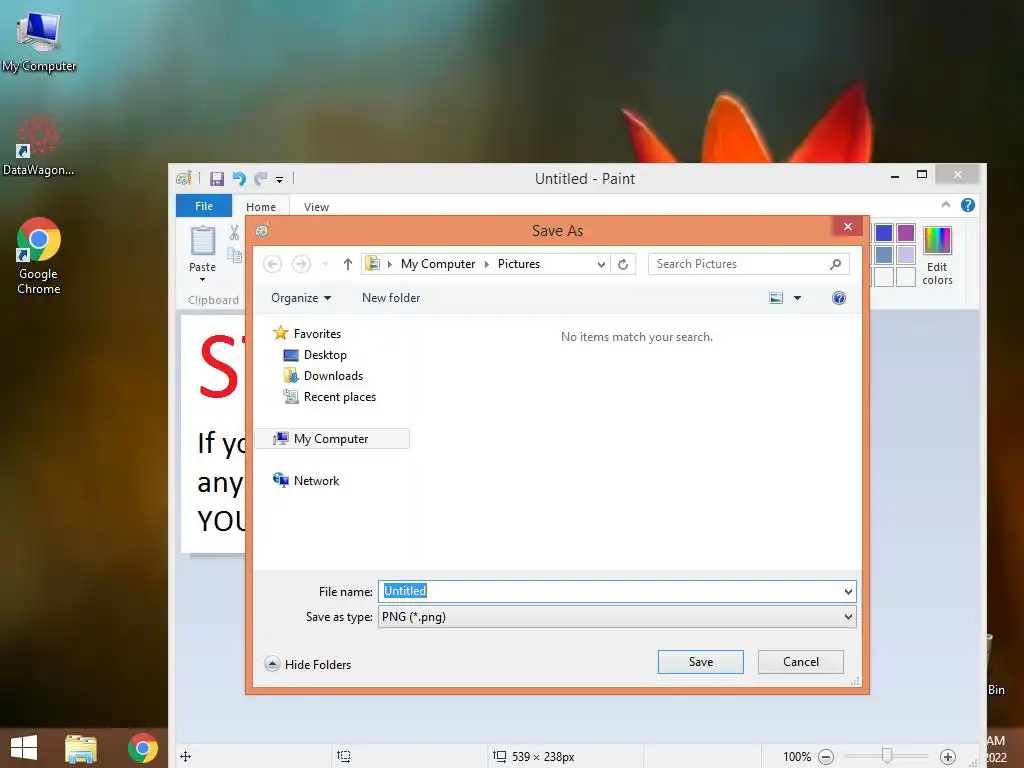Select Network in the navigation pane
1024x768 pixels.
307,481
